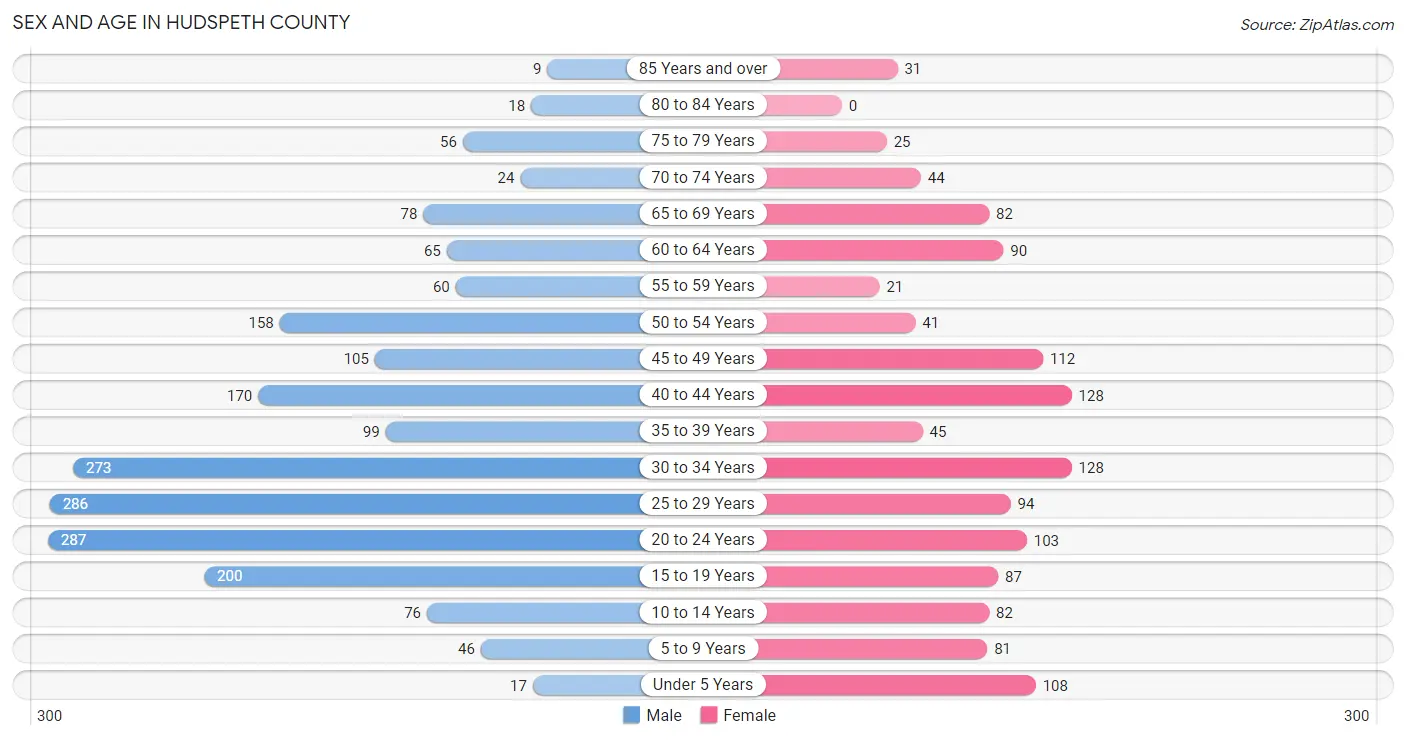Click the 85 Years and over label
1406x740 pixels.
[703, 69]
